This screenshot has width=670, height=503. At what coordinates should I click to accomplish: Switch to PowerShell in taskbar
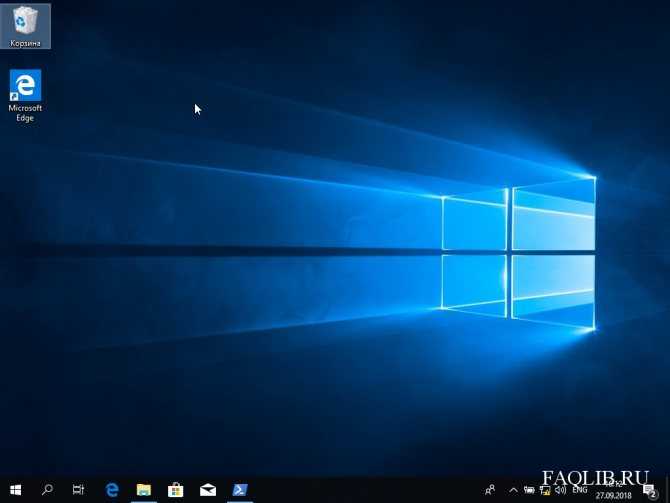(x=240, y=490)
